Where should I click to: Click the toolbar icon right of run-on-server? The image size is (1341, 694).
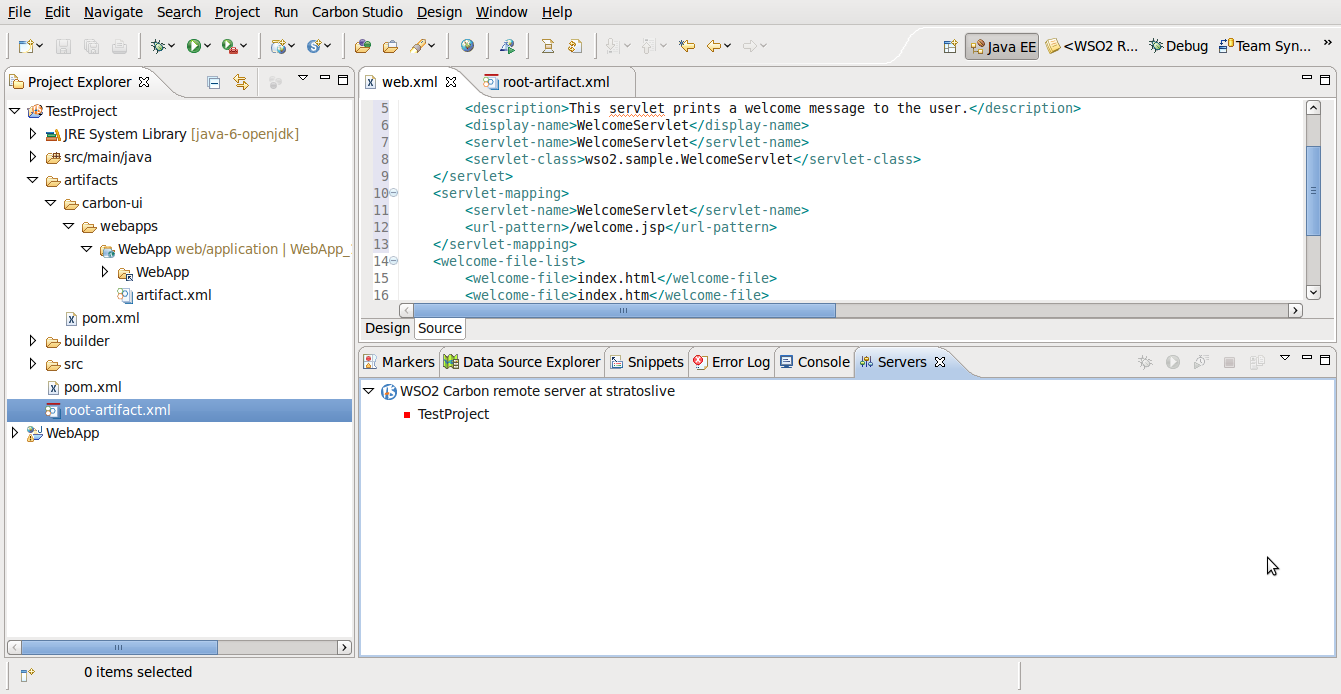pos(547,46)
